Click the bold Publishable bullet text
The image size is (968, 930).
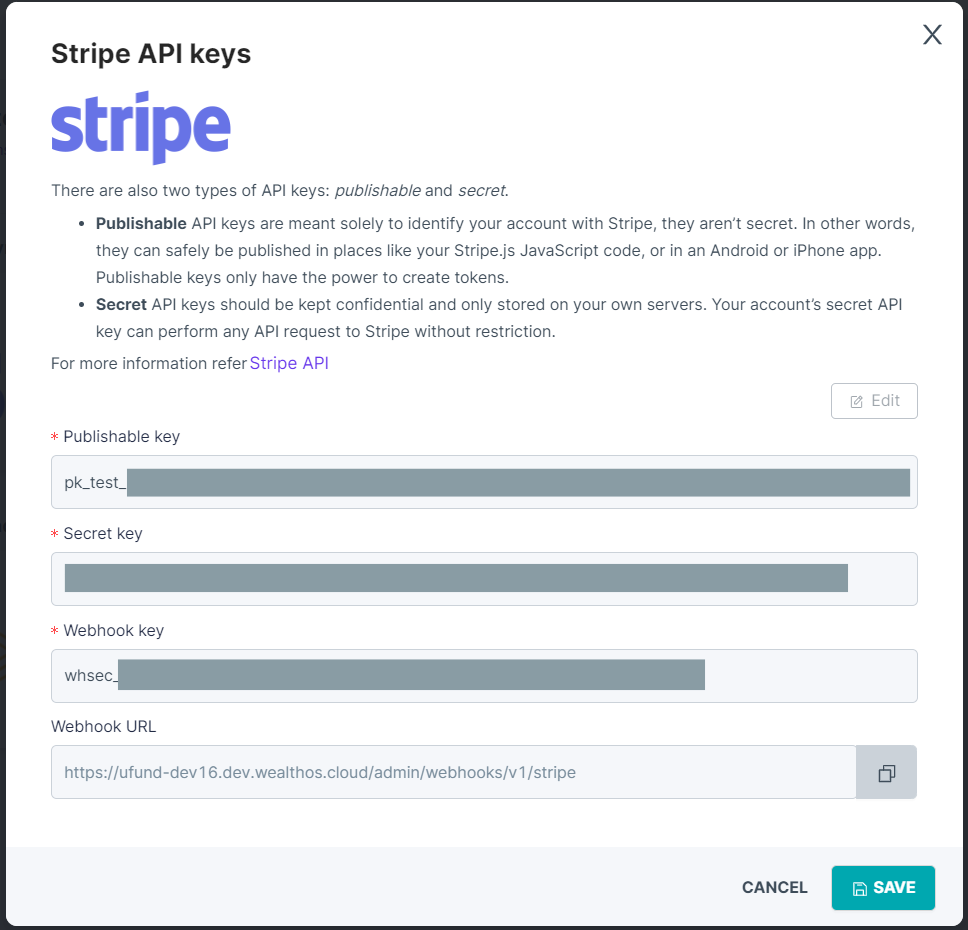point(141,224)
